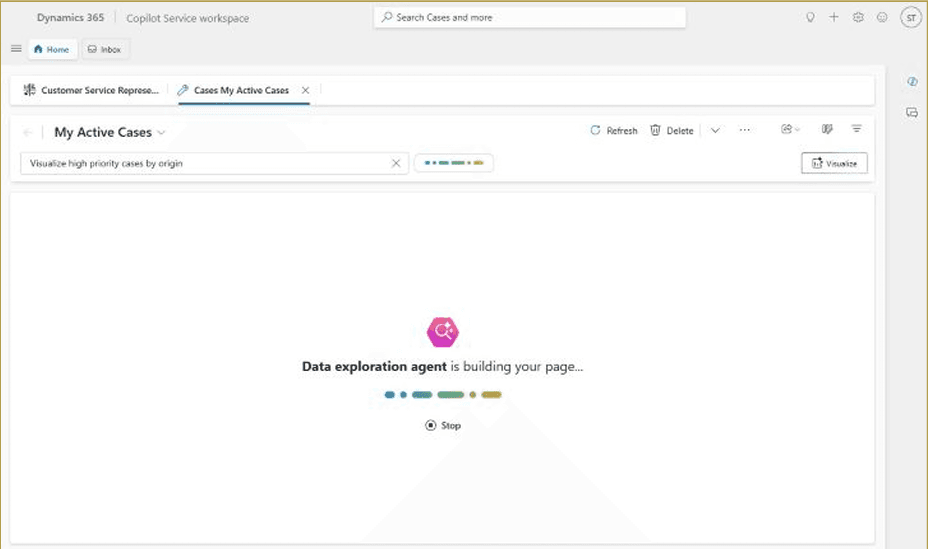
Task: Click the Copilot Service workspace title
Action: 188,18
